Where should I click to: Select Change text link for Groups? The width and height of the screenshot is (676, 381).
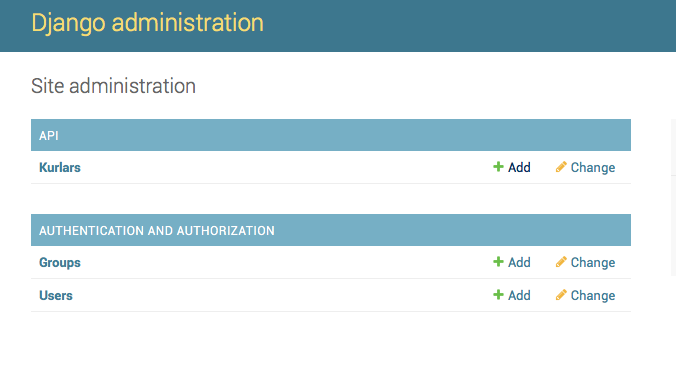593,262
